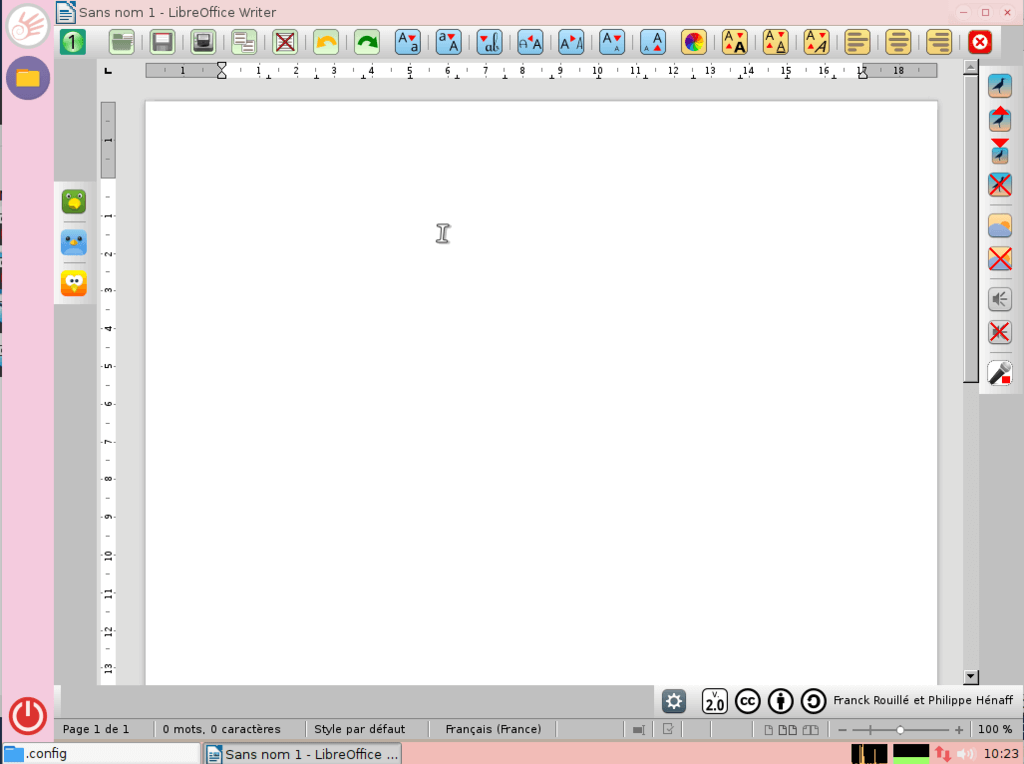Screen dimensions: 1024x764
Task: Undo the last action
Action: 325,42
